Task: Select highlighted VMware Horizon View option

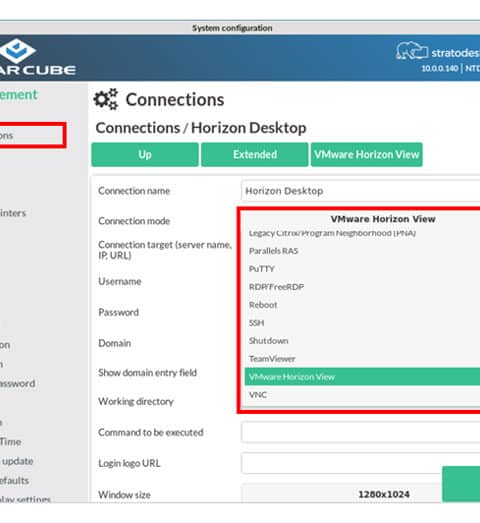Action: (x=362, y=377)
